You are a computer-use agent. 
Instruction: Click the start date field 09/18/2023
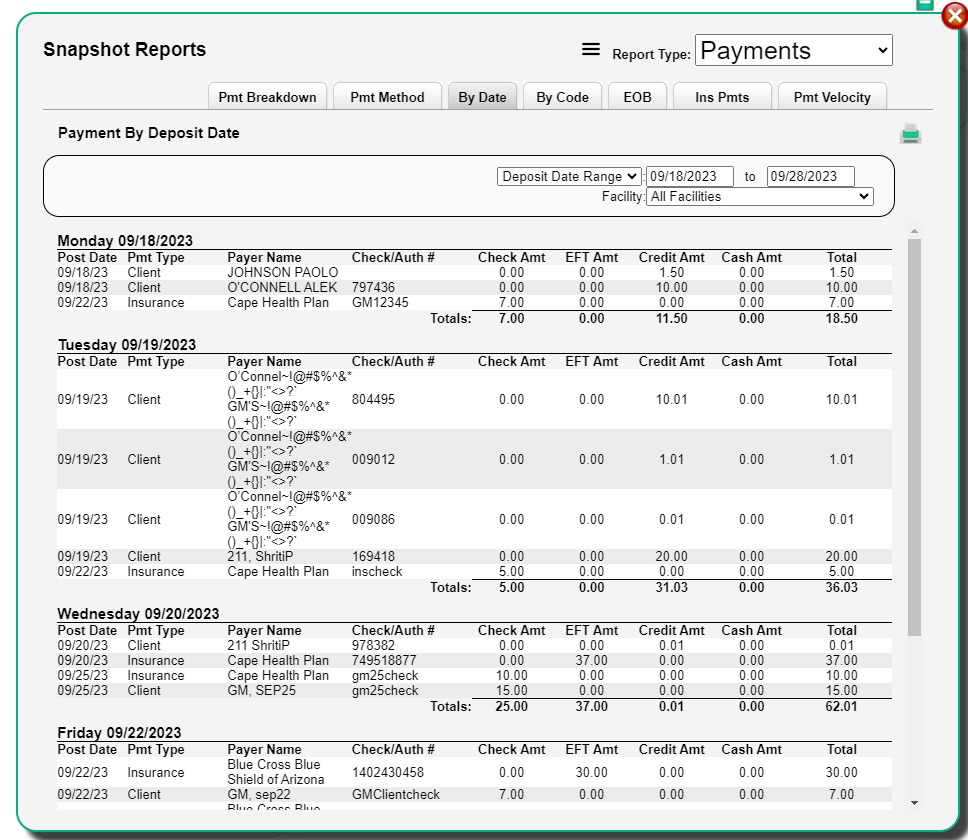click(x=690, y=177)
